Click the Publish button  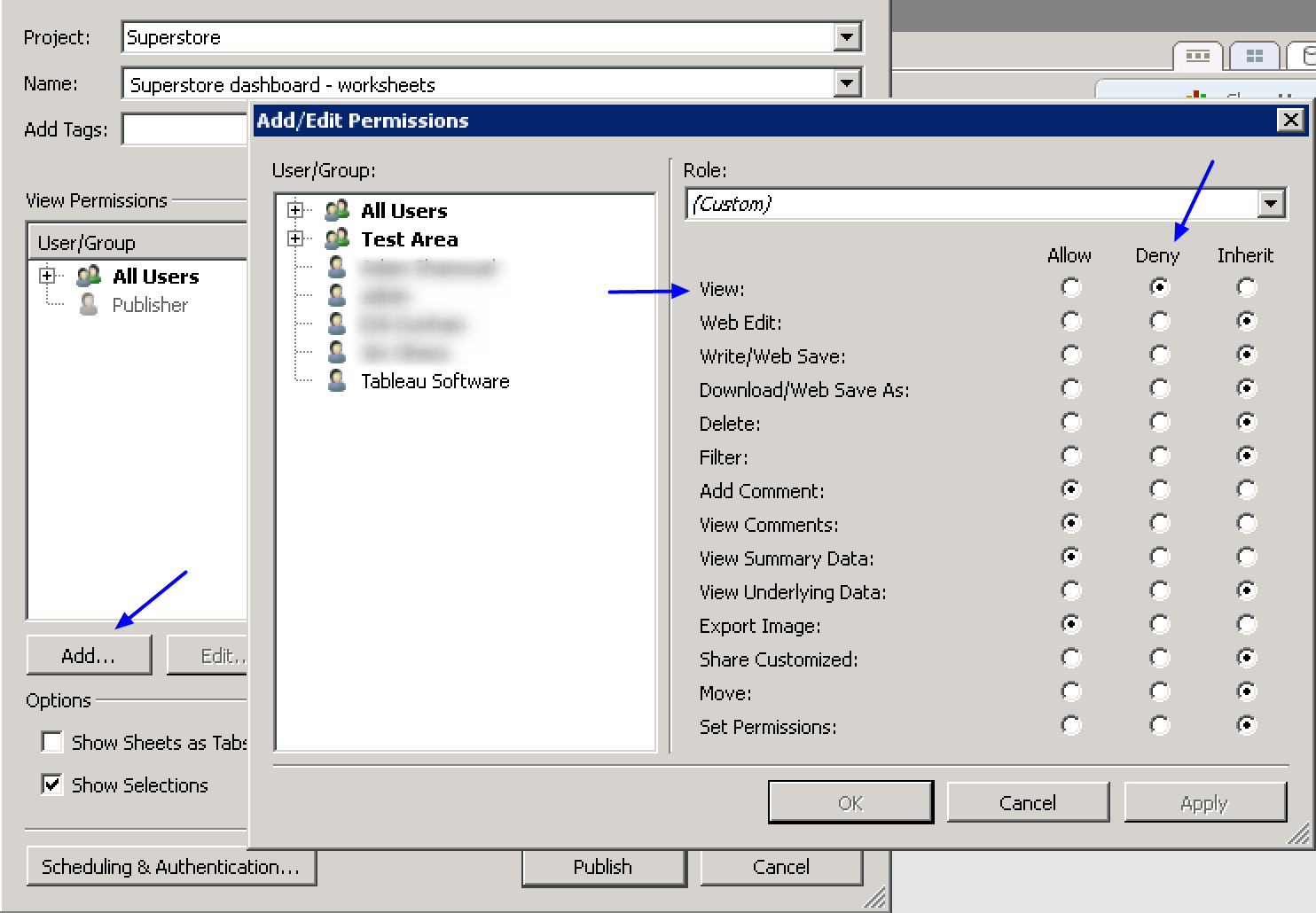click(603, 867)
